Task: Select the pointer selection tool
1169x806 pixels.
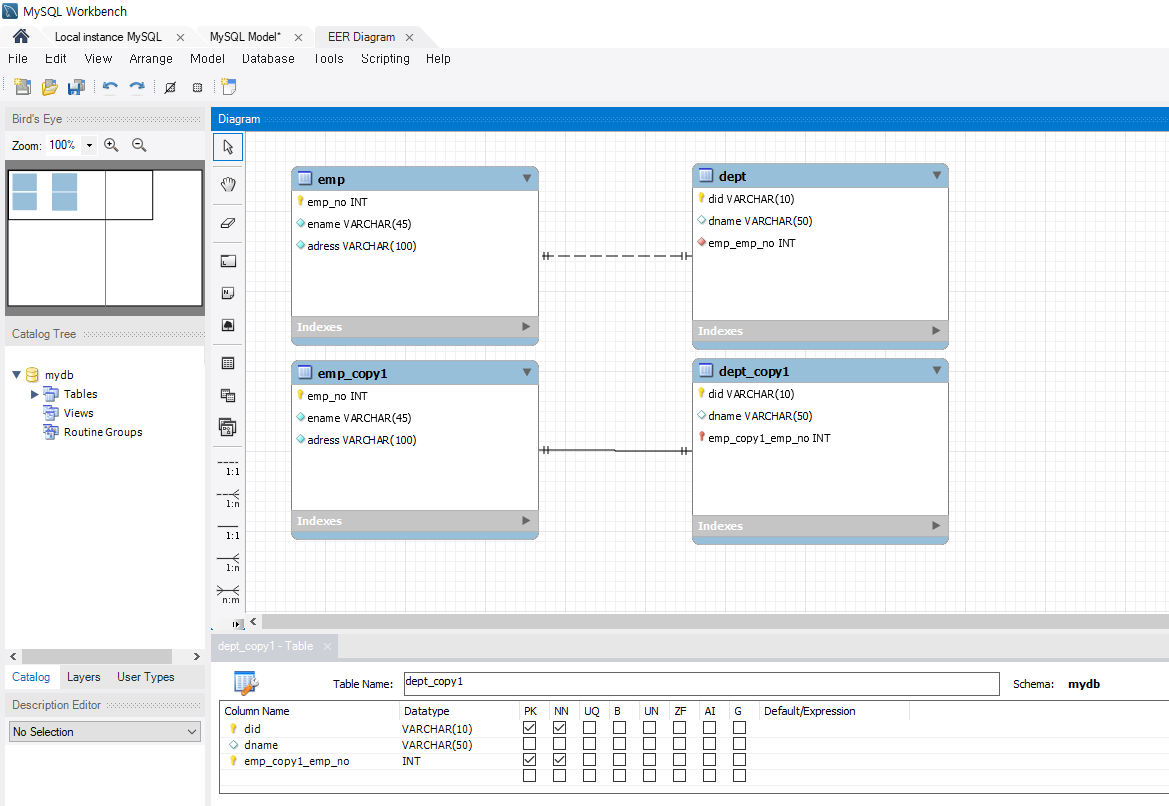Action: [x=228, y=147]
